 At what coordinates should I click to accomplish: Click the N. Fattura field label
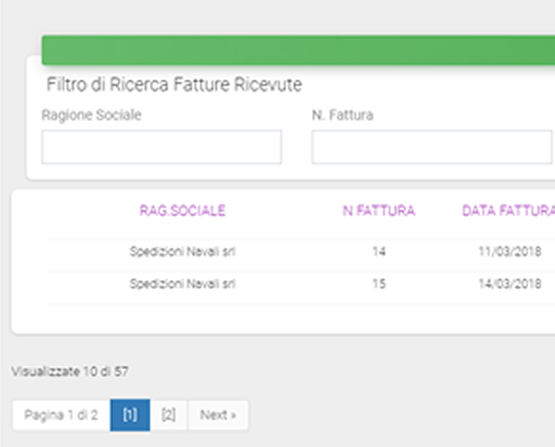pyautogui.click(x=343, y=115)
